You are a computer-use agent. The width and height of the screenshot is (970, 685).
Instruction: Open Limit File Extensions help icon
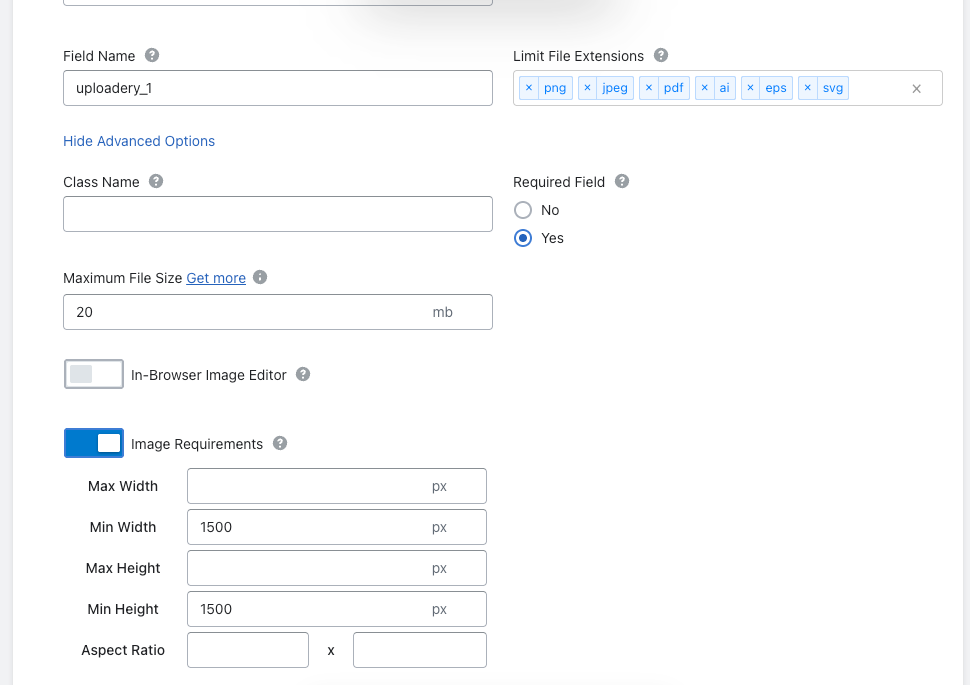coord(661,55)
